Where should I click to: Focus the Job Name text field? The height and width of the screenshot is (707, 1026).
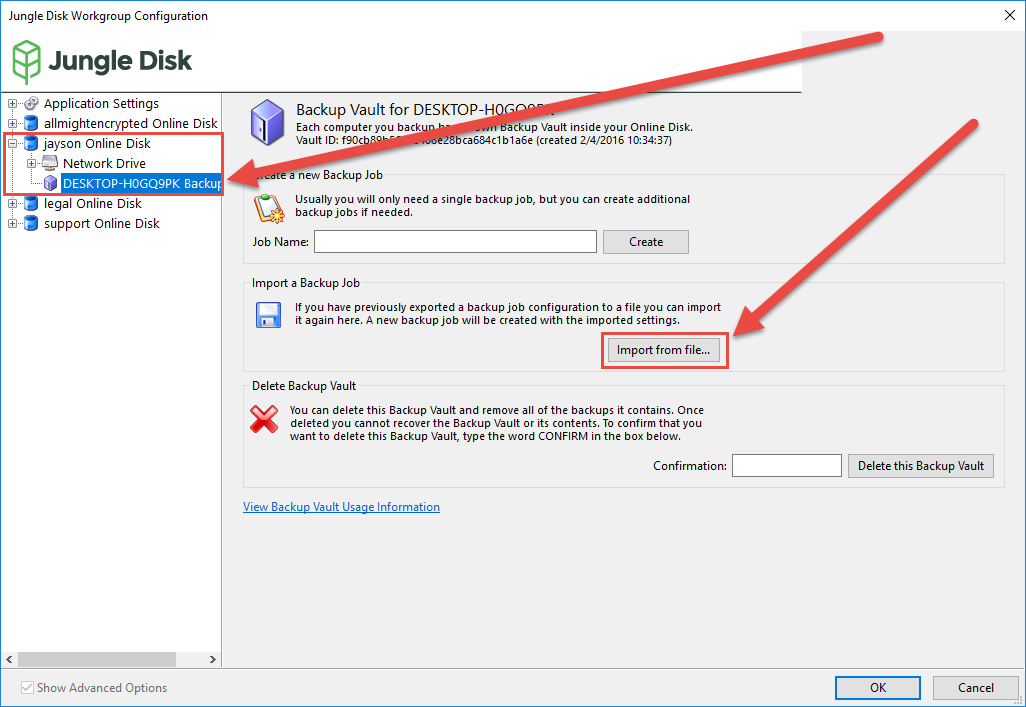click(x=455, y=242)
